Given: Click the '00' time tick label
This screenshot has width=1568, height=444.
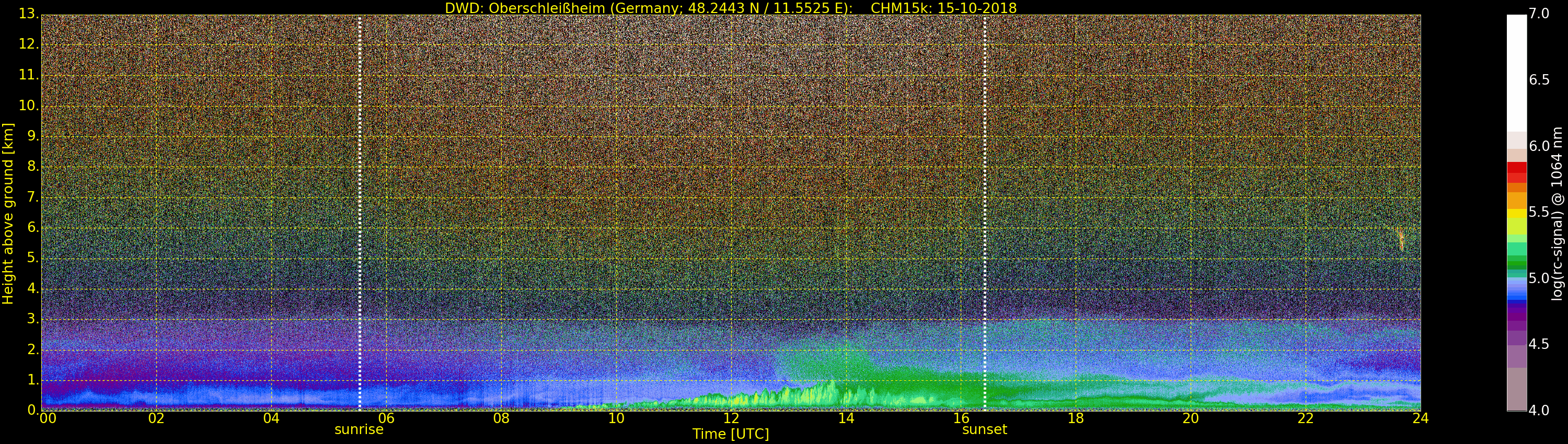Looking at the screenshot, I should [48, 418].
